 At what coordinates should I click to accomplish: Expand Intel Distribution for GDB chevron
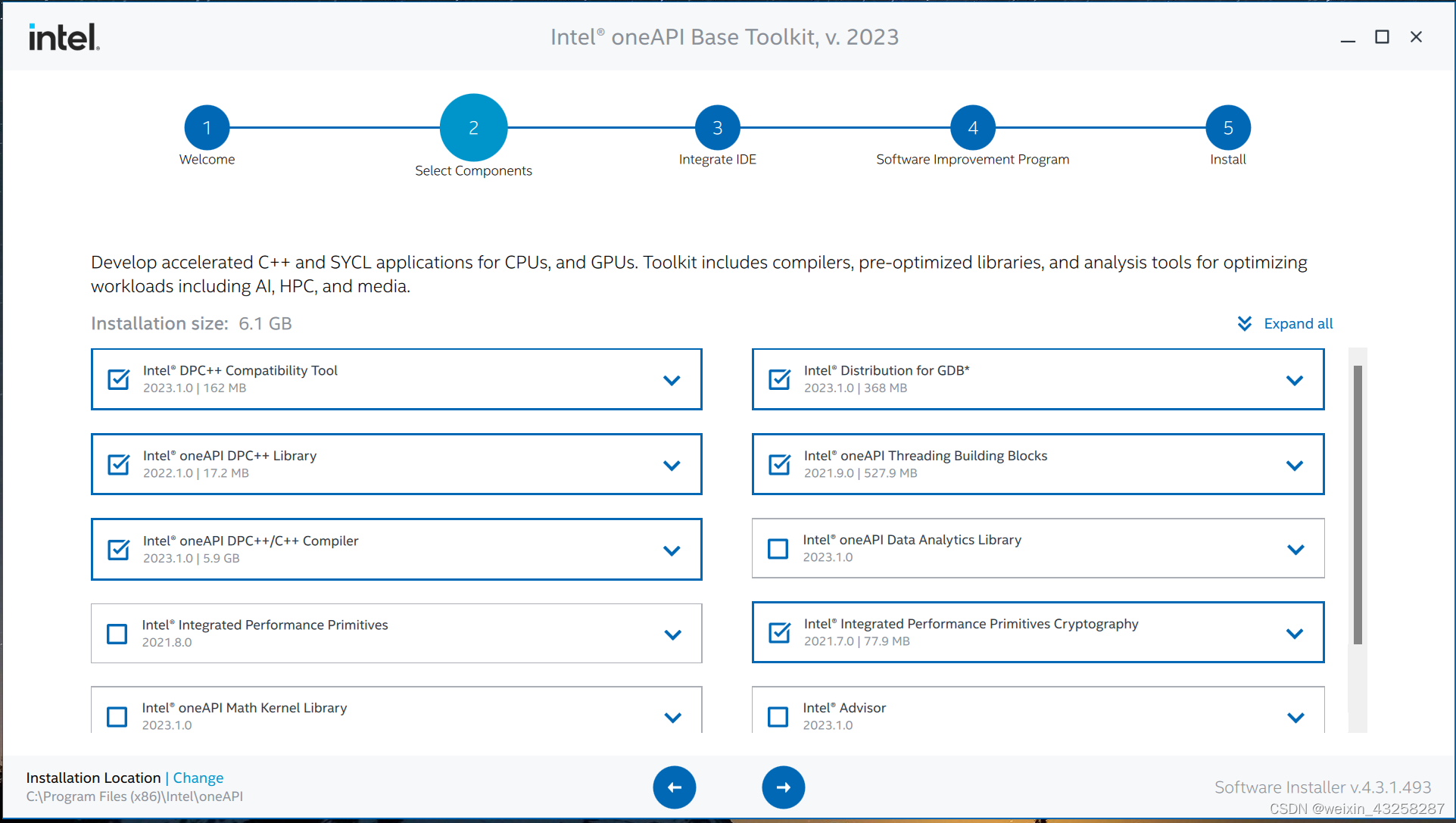(x=1295, y=380)
